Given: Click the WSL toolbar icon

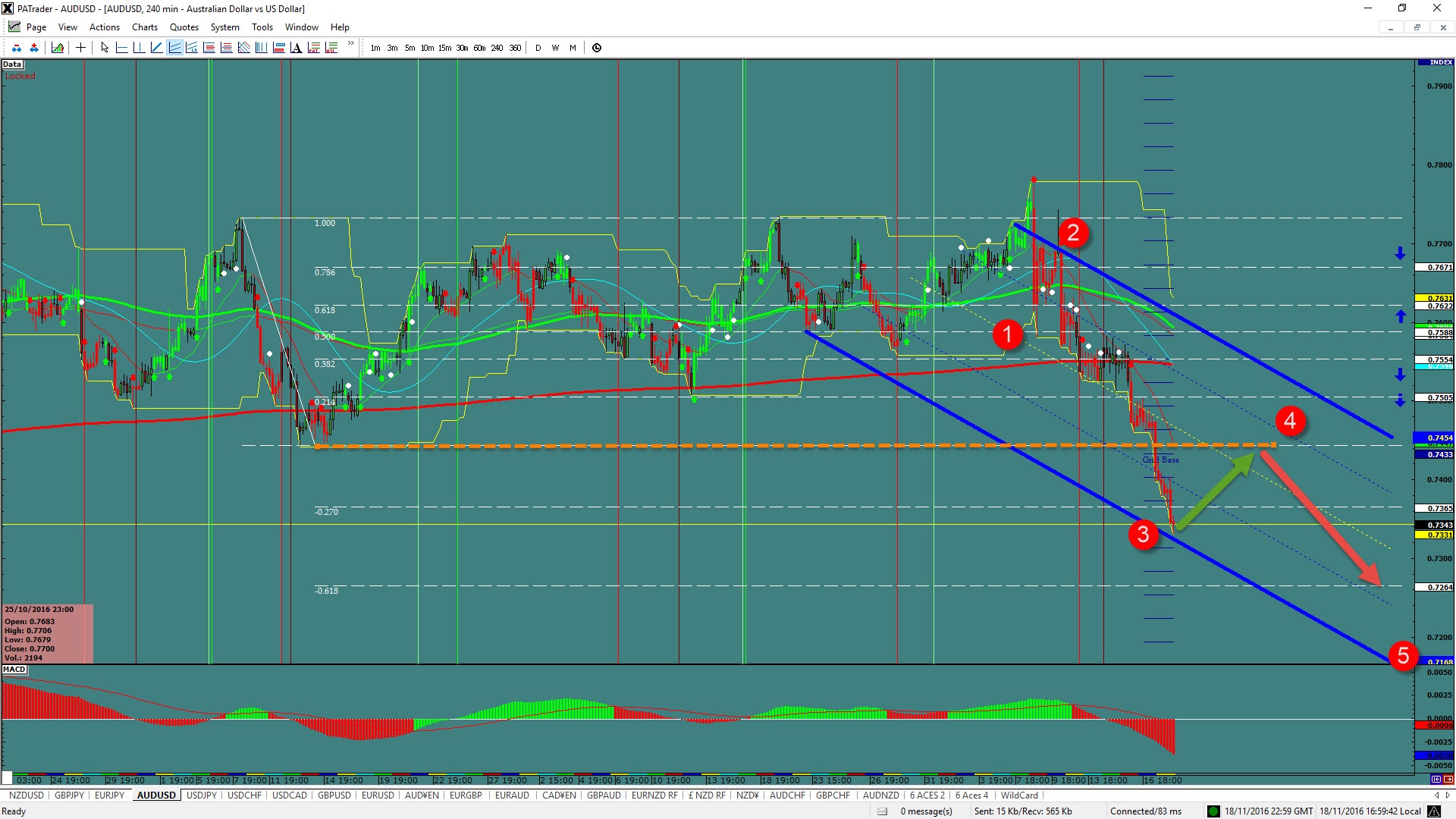Looking at the screenshot, I should pyautogui.click(x=331, y=48).
